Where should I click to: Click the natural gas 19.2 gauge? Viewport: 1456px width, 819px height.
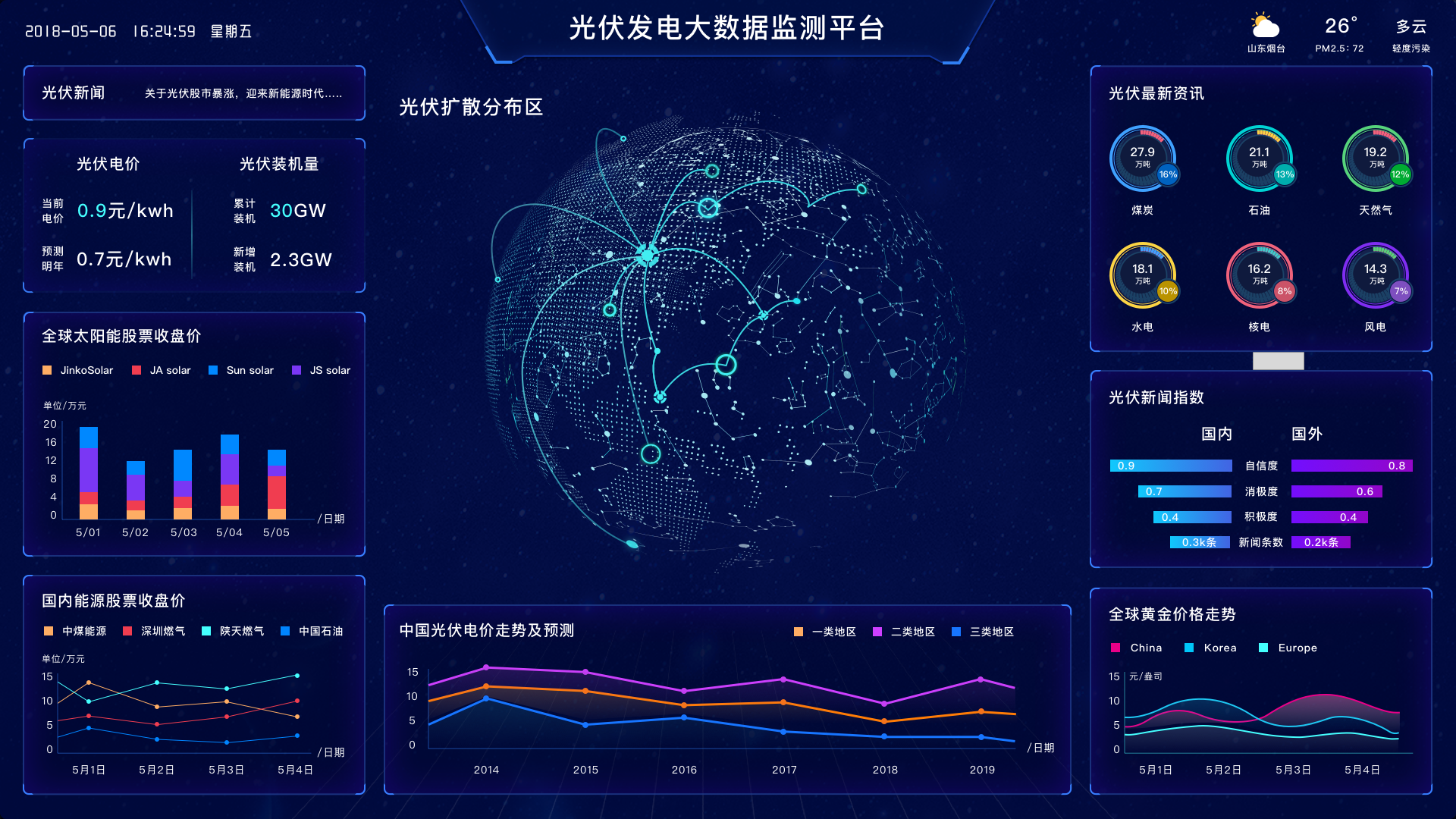pos(1374,158)
